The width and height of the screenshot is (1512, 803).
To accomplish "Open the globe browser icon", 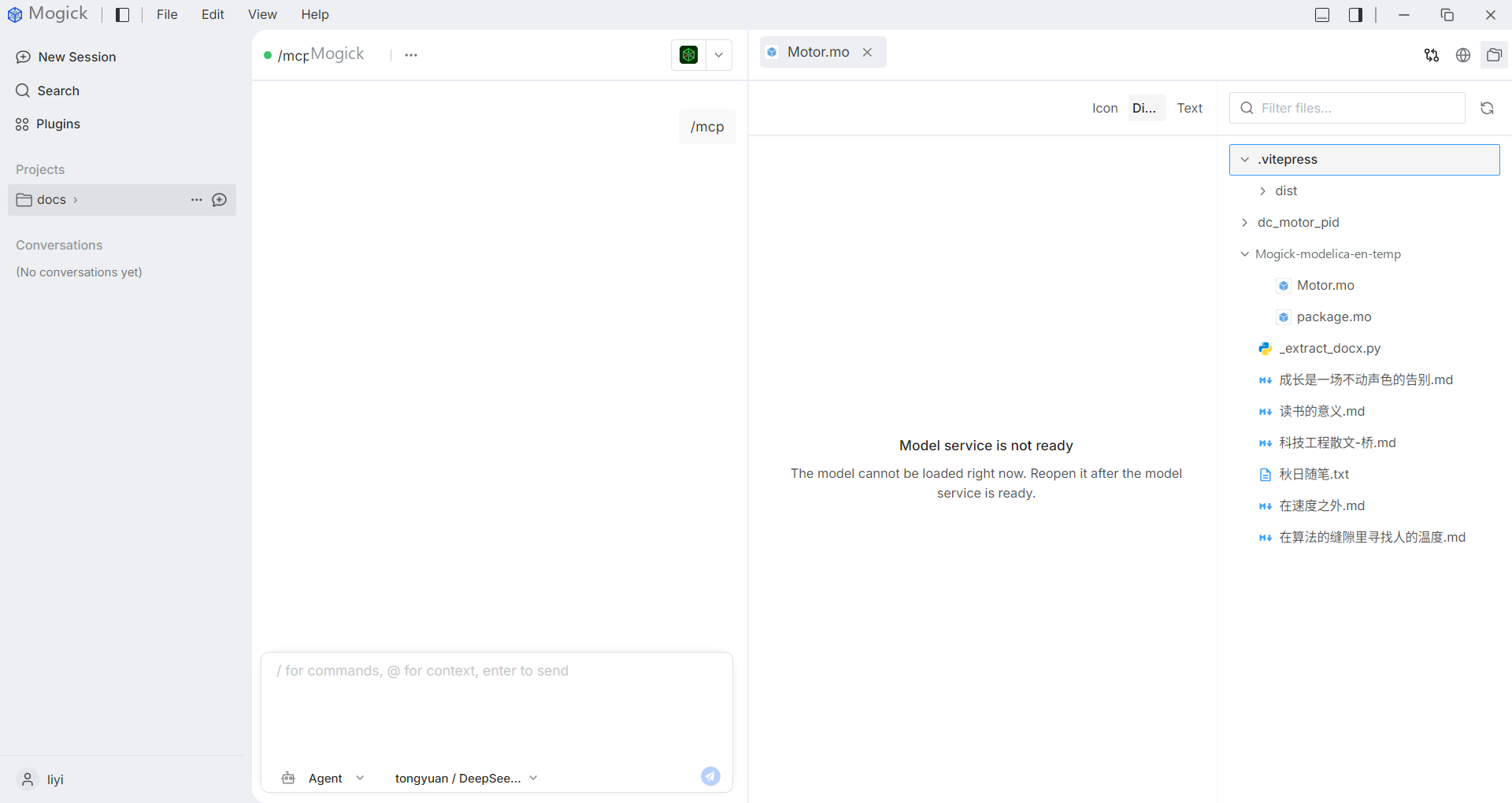I will [x=1463, y=55].
